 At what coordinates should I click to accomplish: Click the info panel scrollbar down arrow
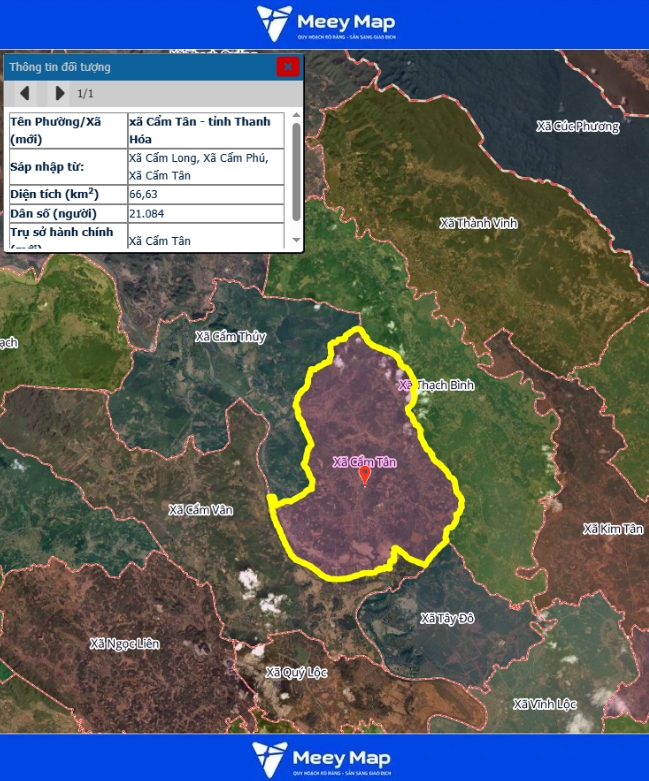coord(295,241)
